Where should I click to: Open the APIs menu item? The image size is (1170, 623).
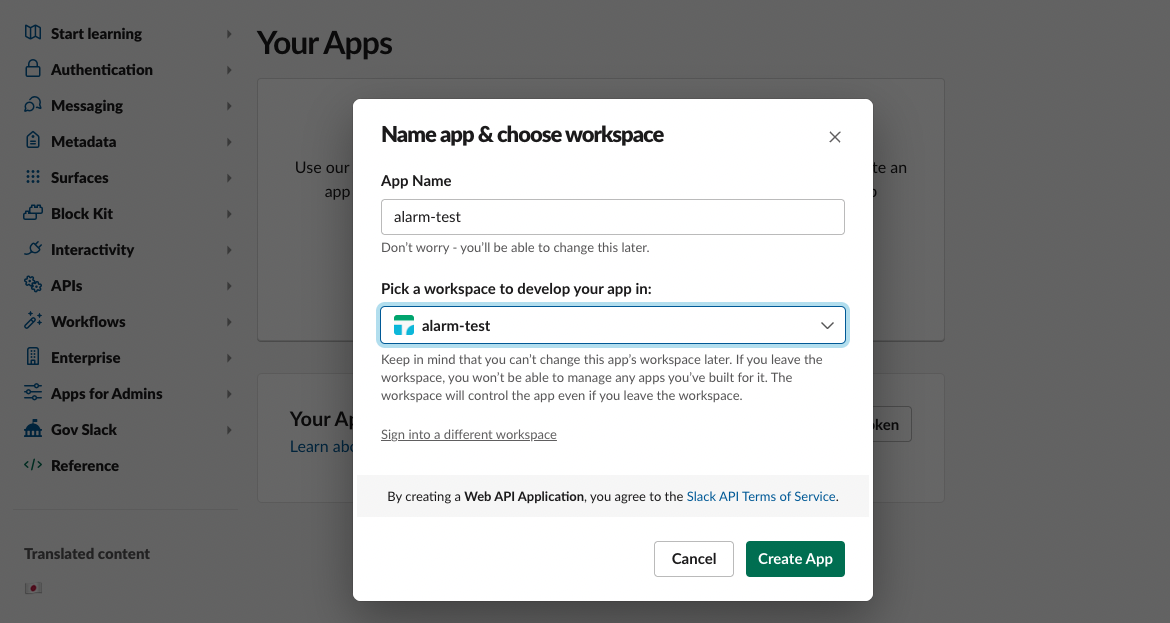point(66,286)
